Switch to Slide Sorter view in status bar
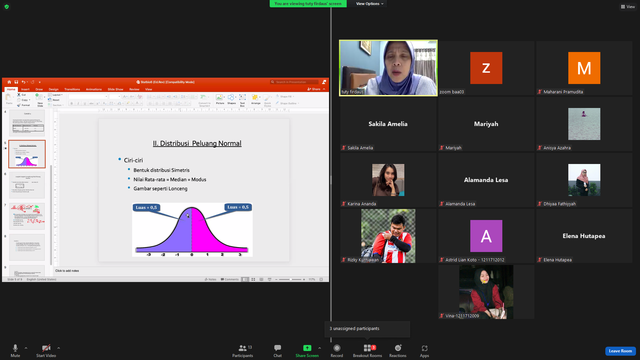Image resolution: width=640 pixels, height=360 pixels. click(253, 279)
